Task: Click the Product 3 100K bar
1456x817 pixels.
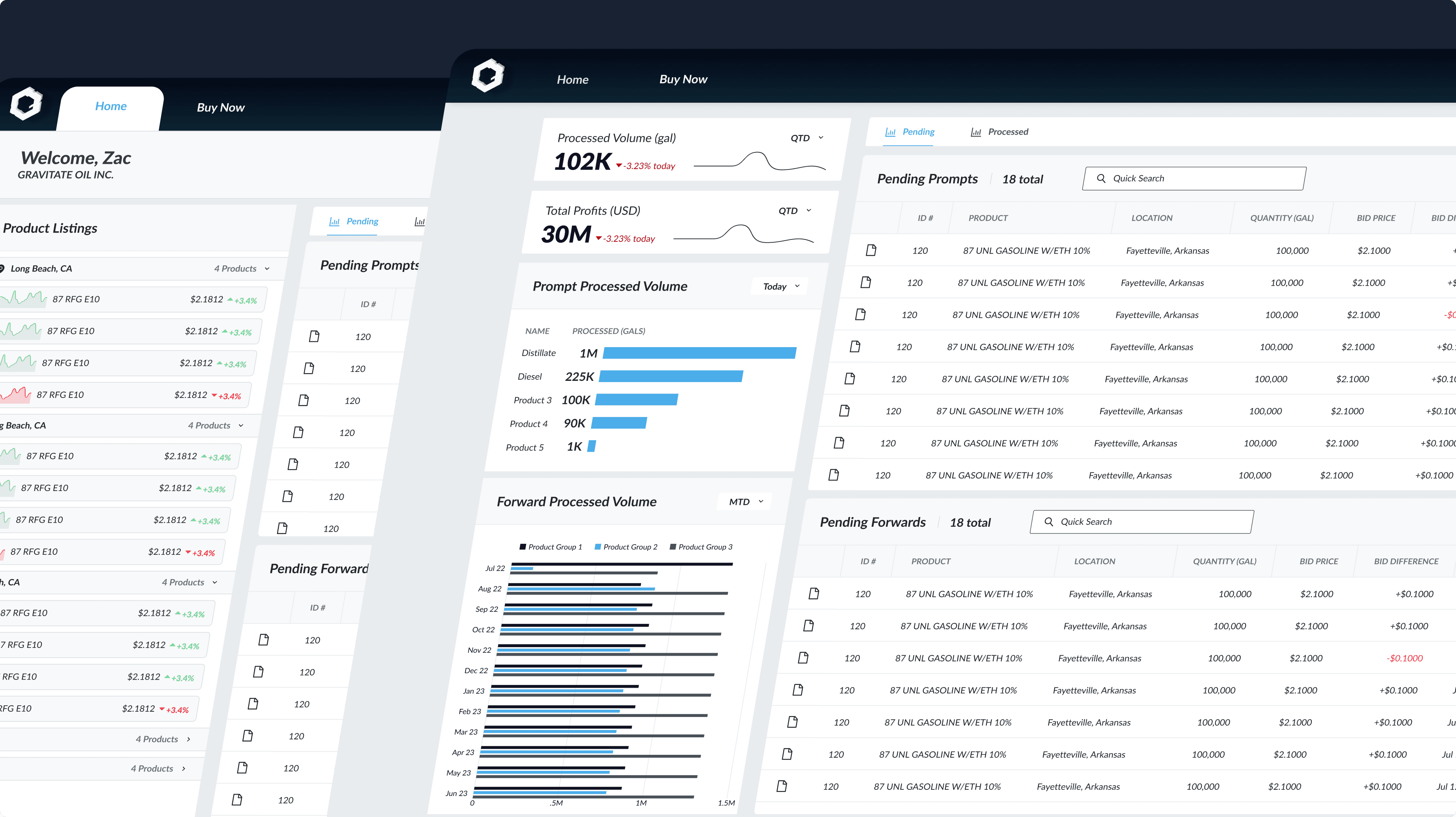Action: pyautogui.click(x=637, y=400)
